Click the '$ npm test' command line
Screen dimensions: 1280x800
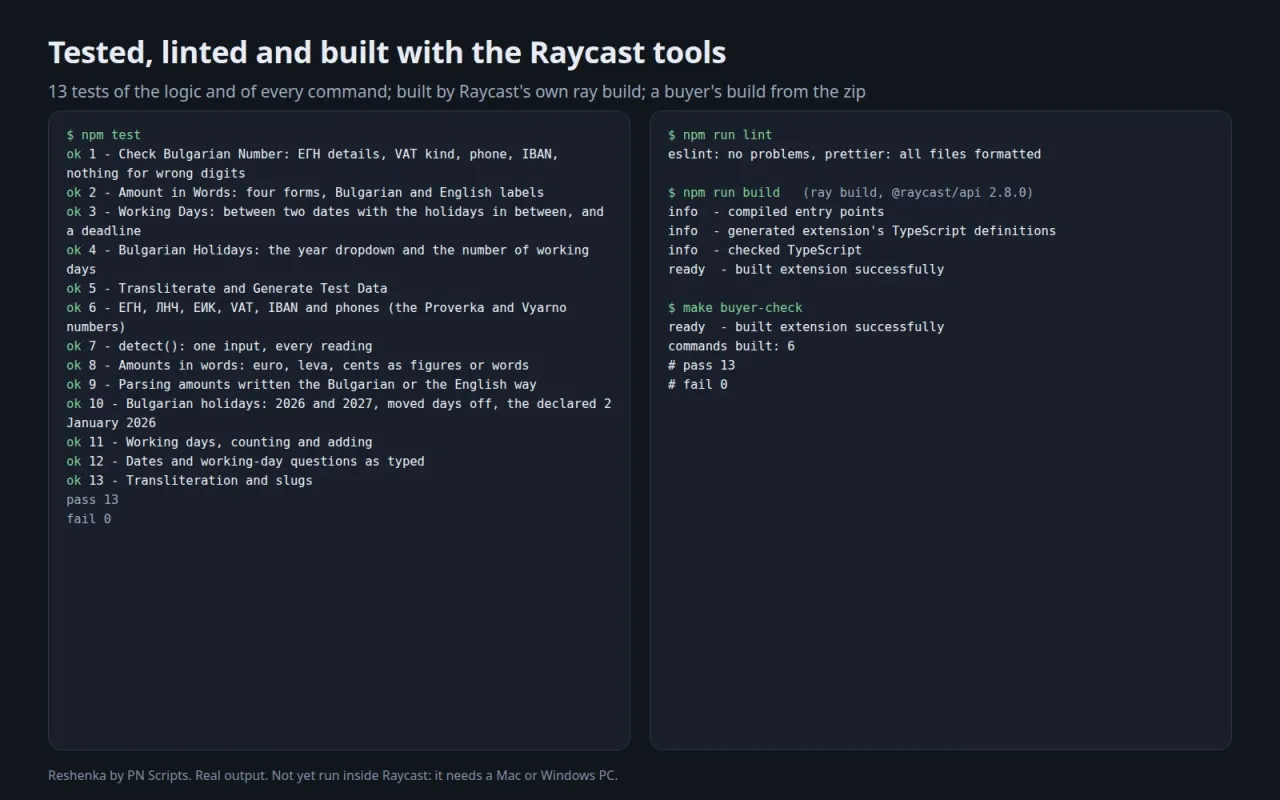(x=104, y=135)
